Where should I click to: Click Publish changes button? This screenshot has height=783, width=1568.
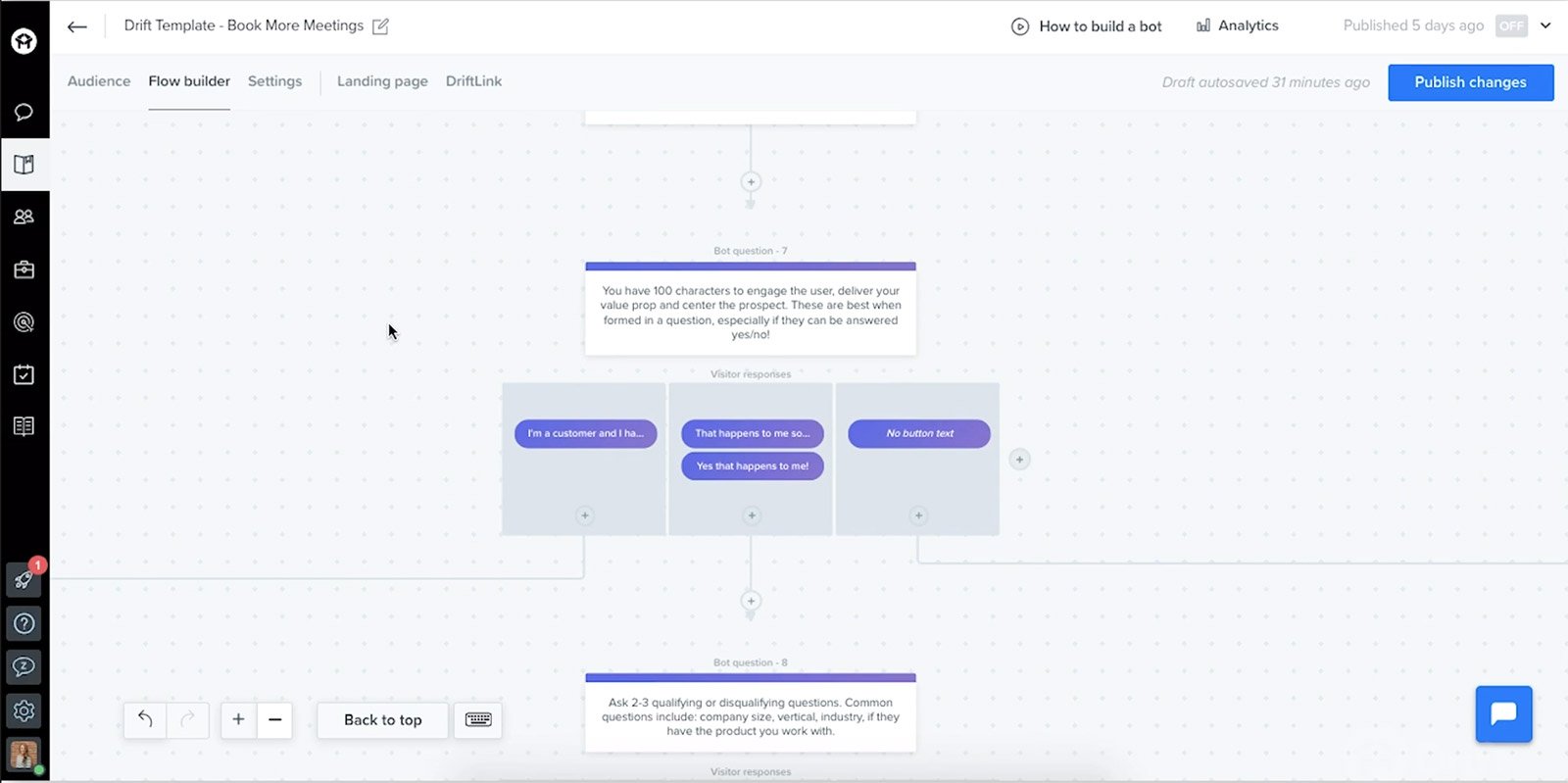click(x=1470, y=82)
